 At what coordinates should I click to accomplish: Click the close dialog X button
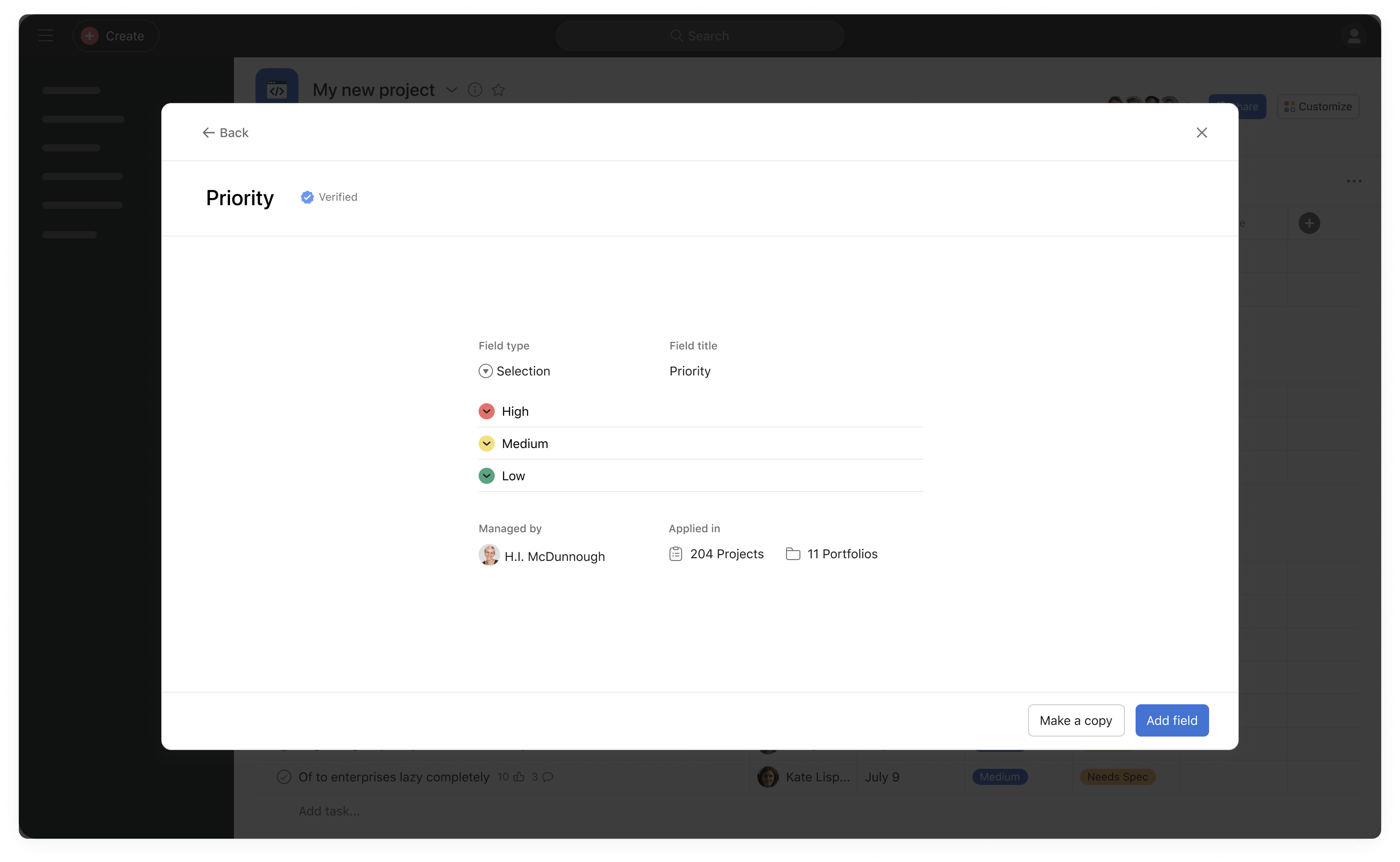click(x=1202, y=132)
